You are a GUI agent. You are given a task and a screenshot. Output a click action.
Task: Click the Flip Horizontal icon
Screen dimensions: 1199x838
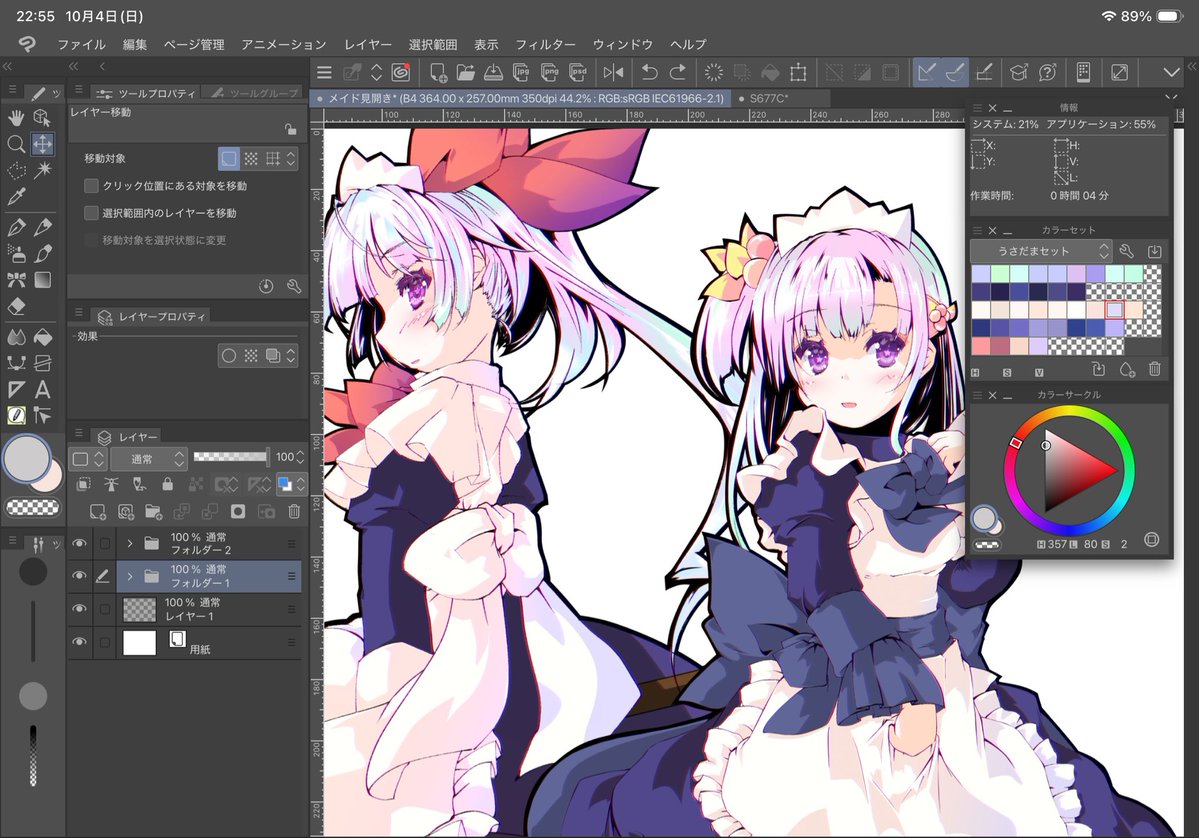pyautogui.click(x=613, y=73)
